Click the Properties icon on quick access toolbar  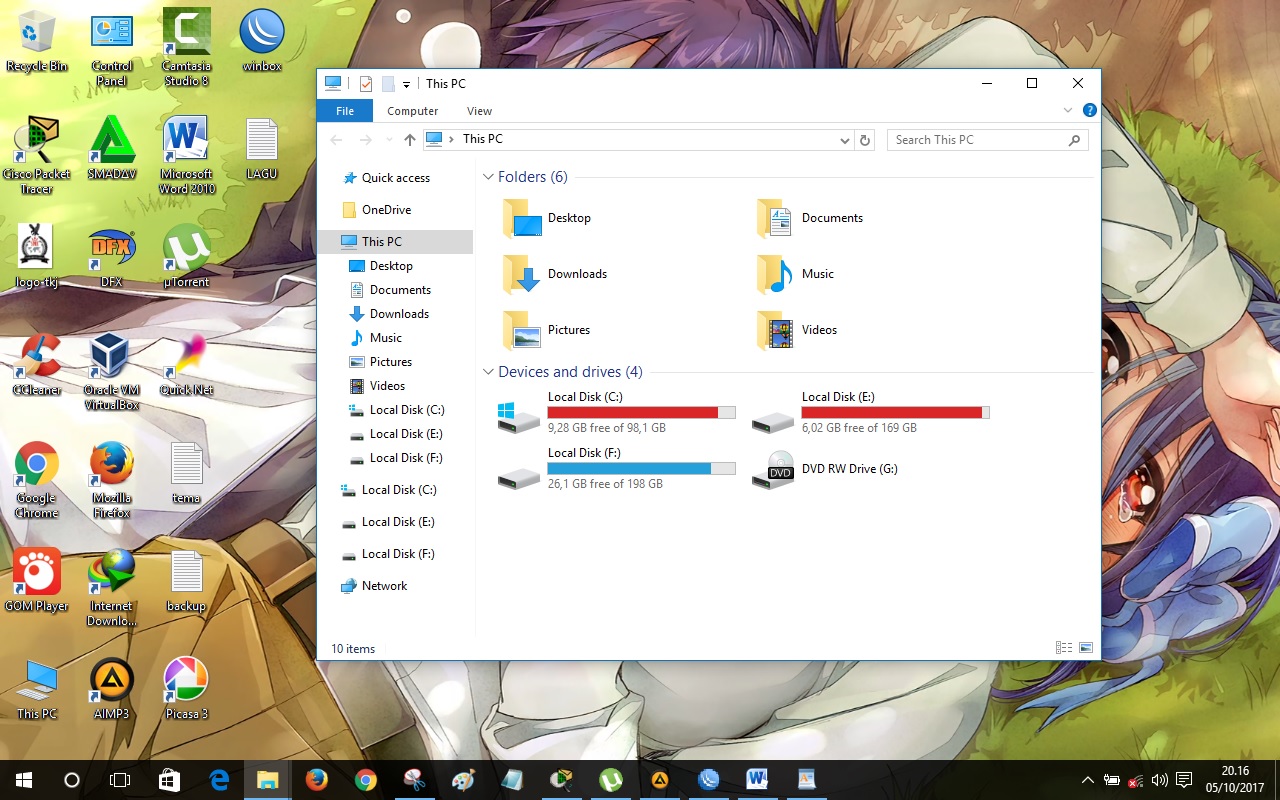coord(366,84)
